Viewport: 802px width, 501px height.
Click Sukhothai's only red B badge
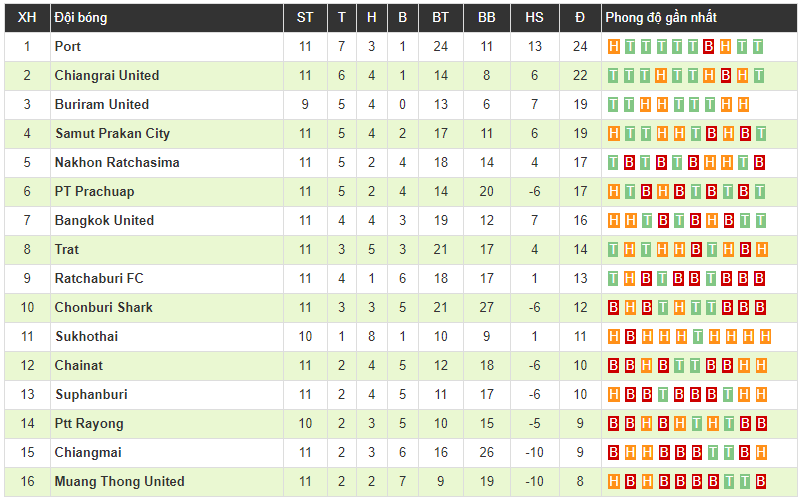pyautogui.click(x=630, y=336)
